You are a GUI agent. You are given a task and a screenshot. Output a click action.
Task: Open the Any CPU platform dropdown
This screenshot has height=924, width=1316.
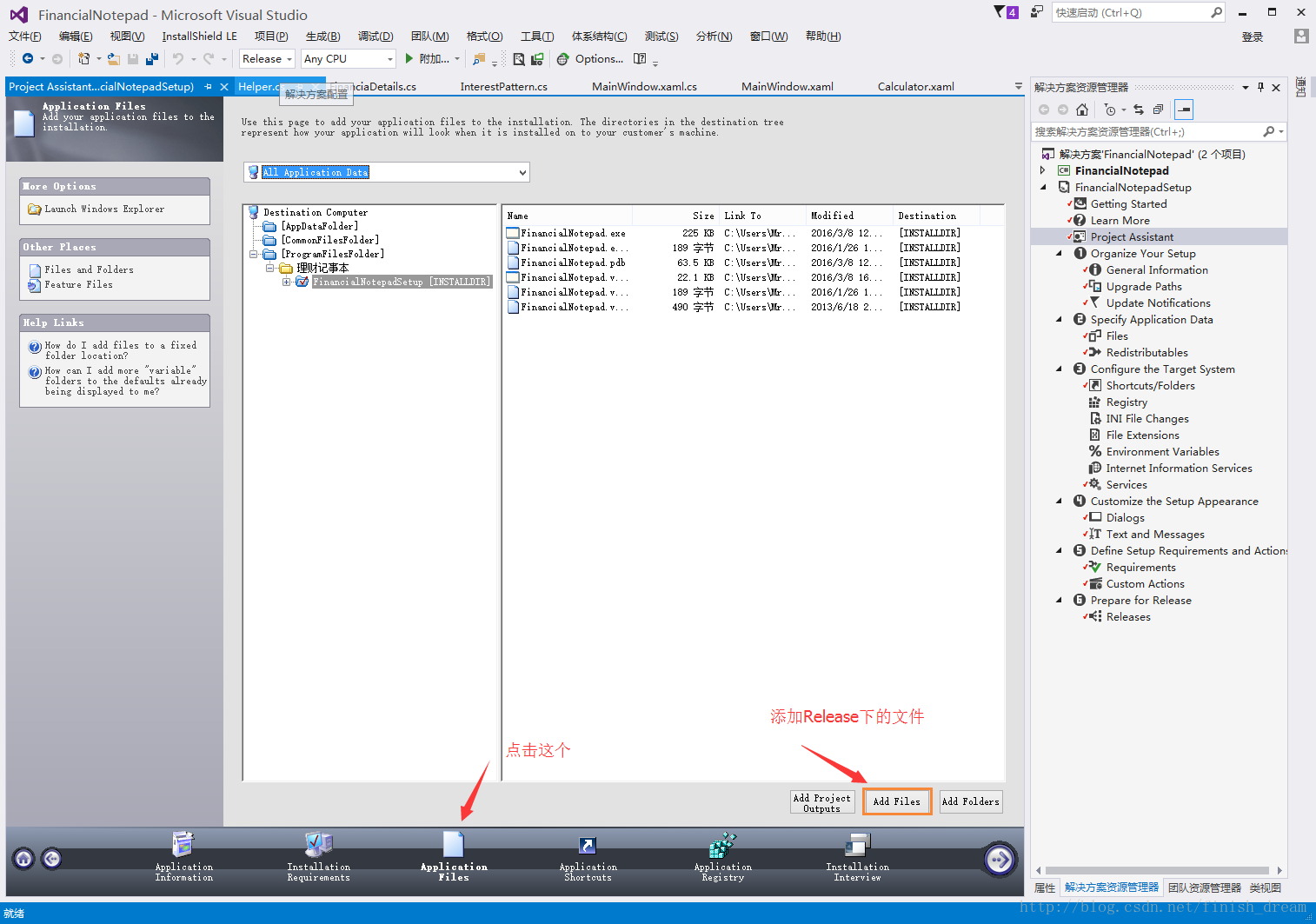coord(348,59)
